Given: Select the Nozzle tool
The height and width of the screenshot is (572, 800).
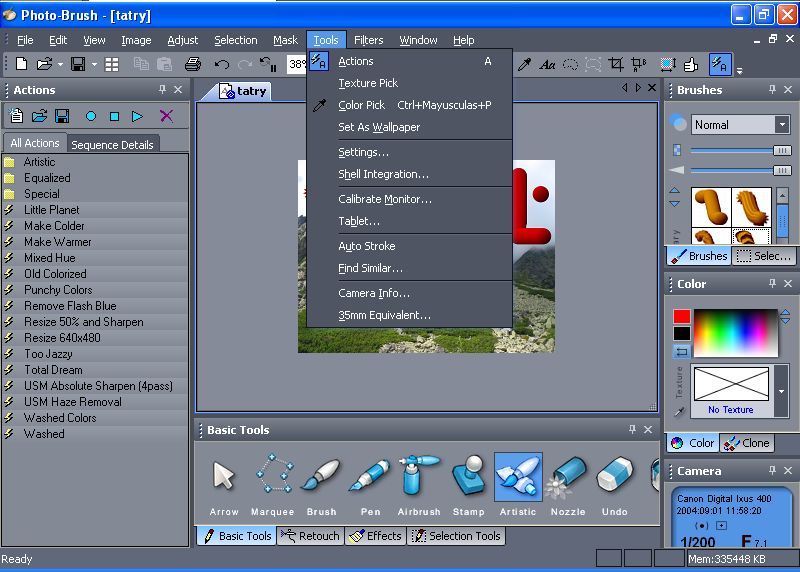Looking at the screenshot, I should point(568,484).
